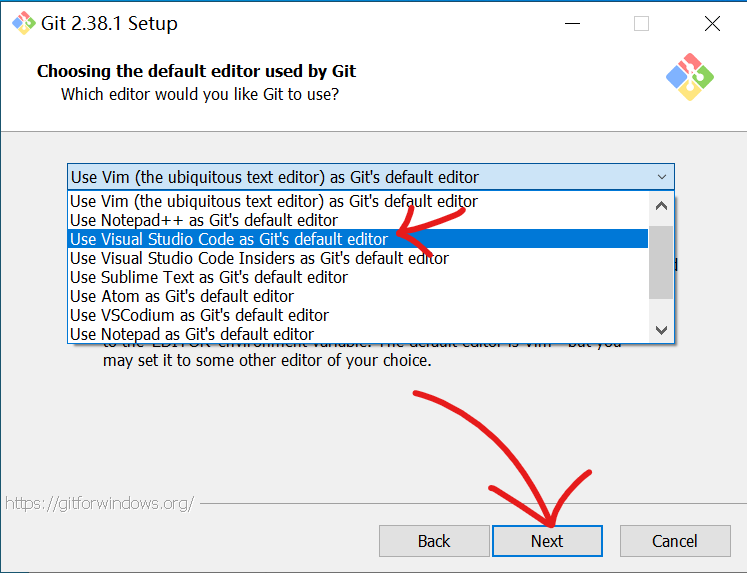Choose Sublime Text as default editor
The image size is (747, 573).
(209, 277)
